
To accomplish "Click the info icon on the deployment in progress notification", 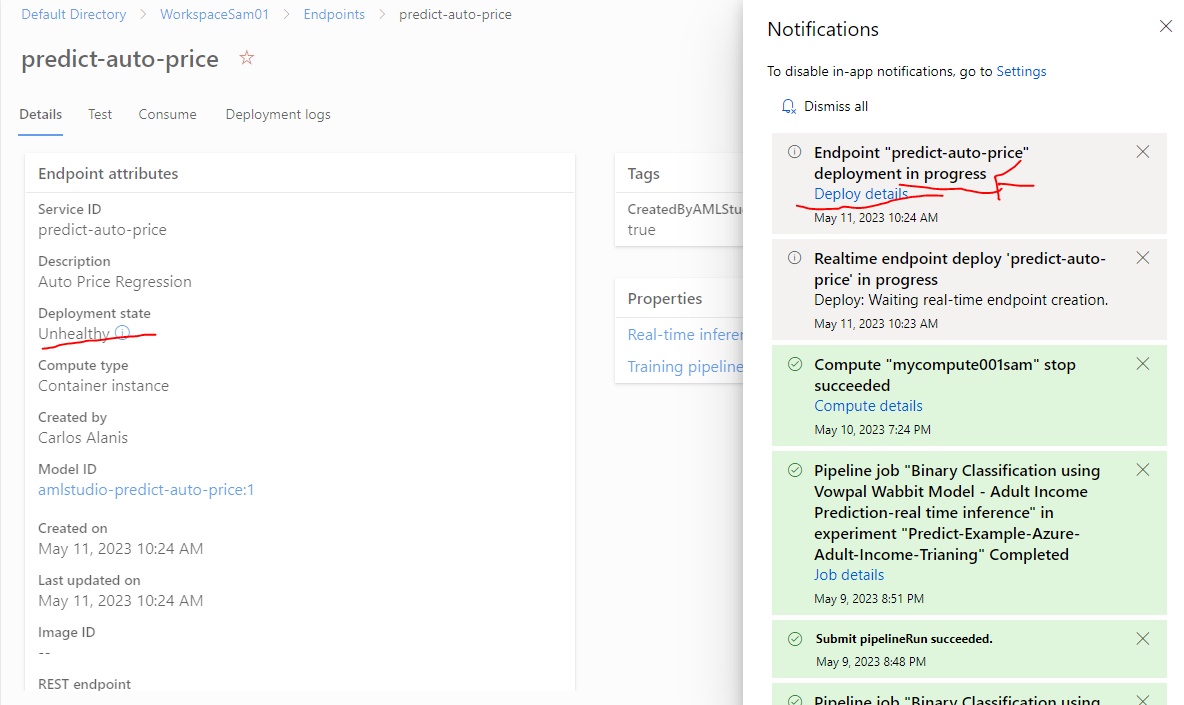I will (x=794, y=151).
